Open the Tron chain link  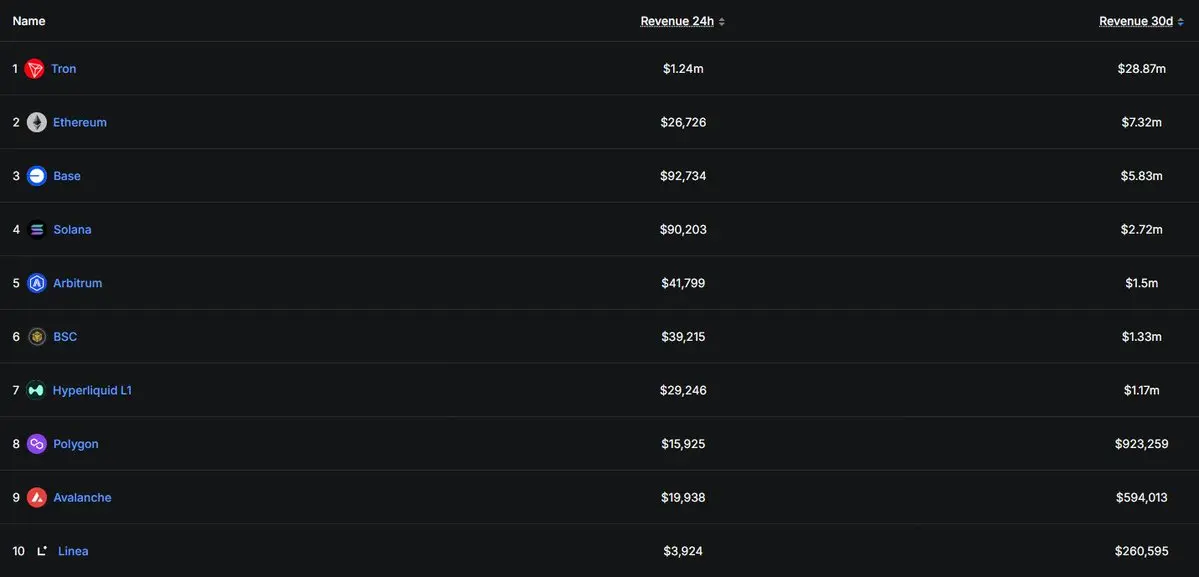[x=63, y=69]
